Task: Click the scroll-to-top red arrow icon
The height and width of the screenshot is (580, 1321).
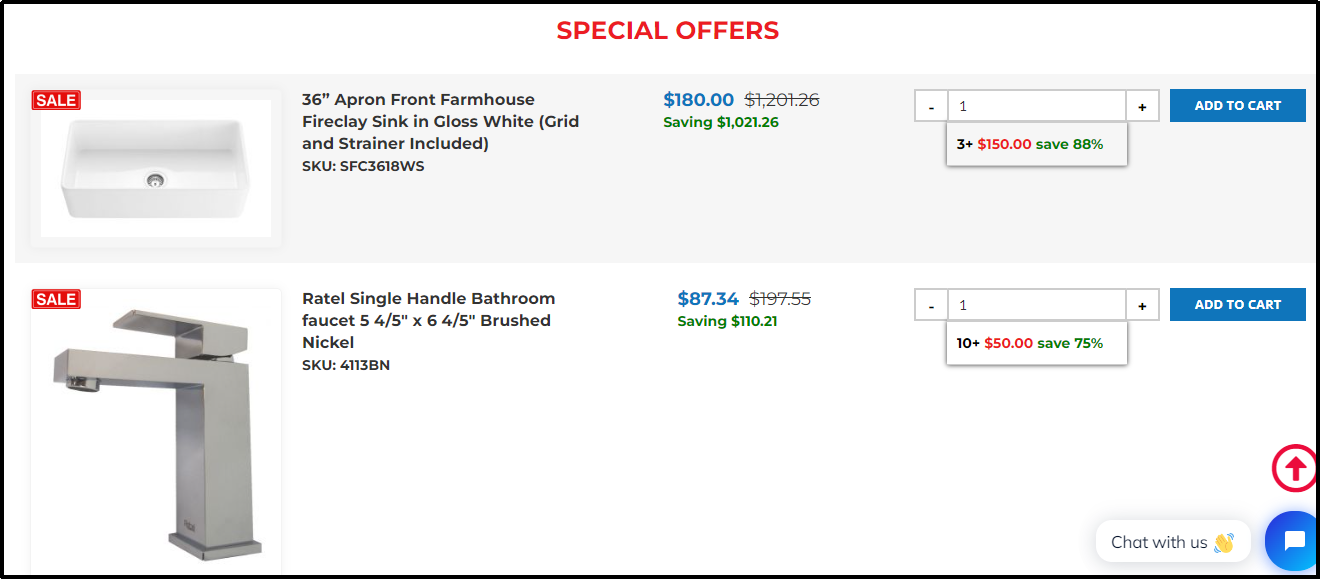Action: coord(1295,468)
